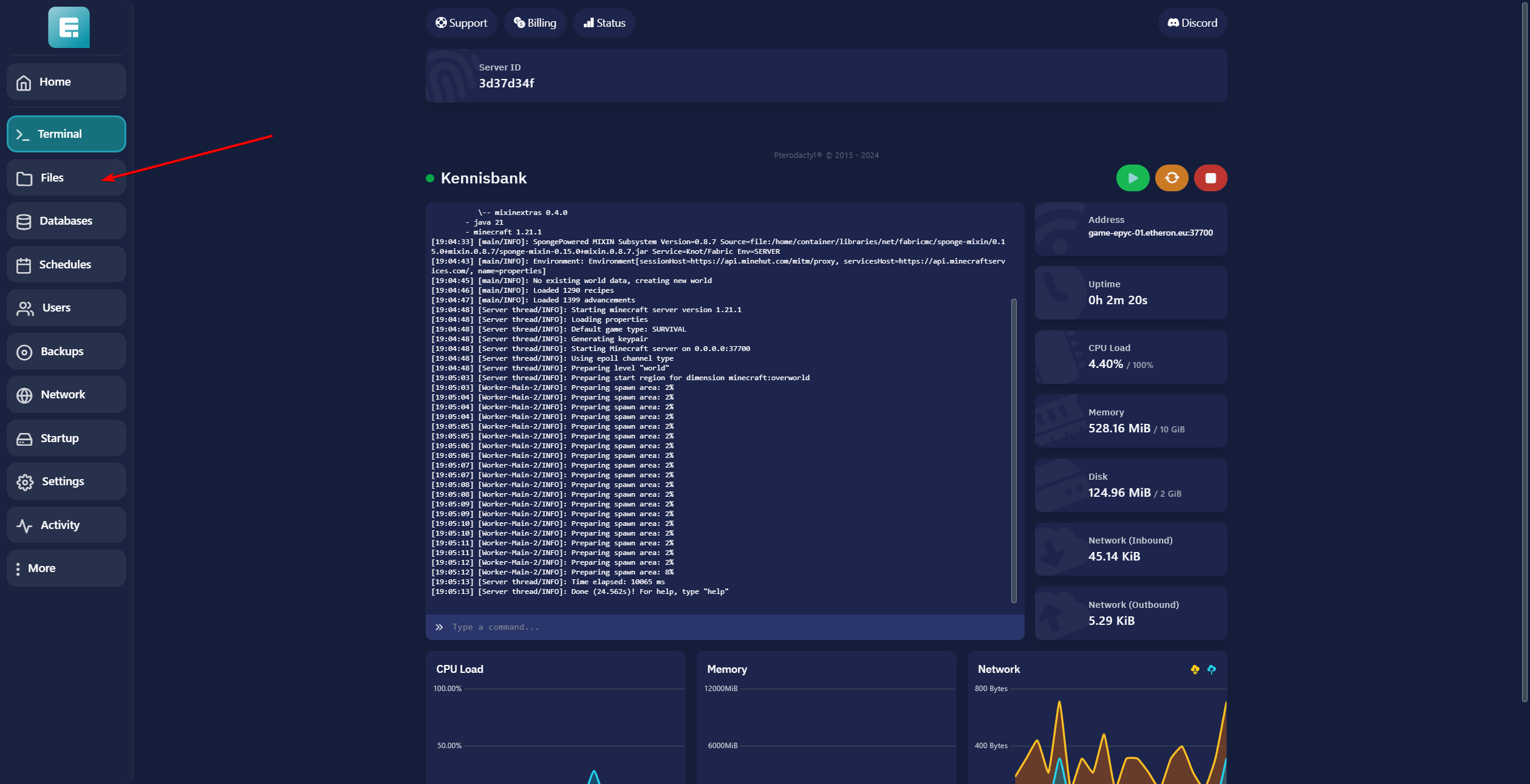The width and height of the screenshot is (1530, 784).
Task: Open the Billing page
Action: [x=534, y=23]
